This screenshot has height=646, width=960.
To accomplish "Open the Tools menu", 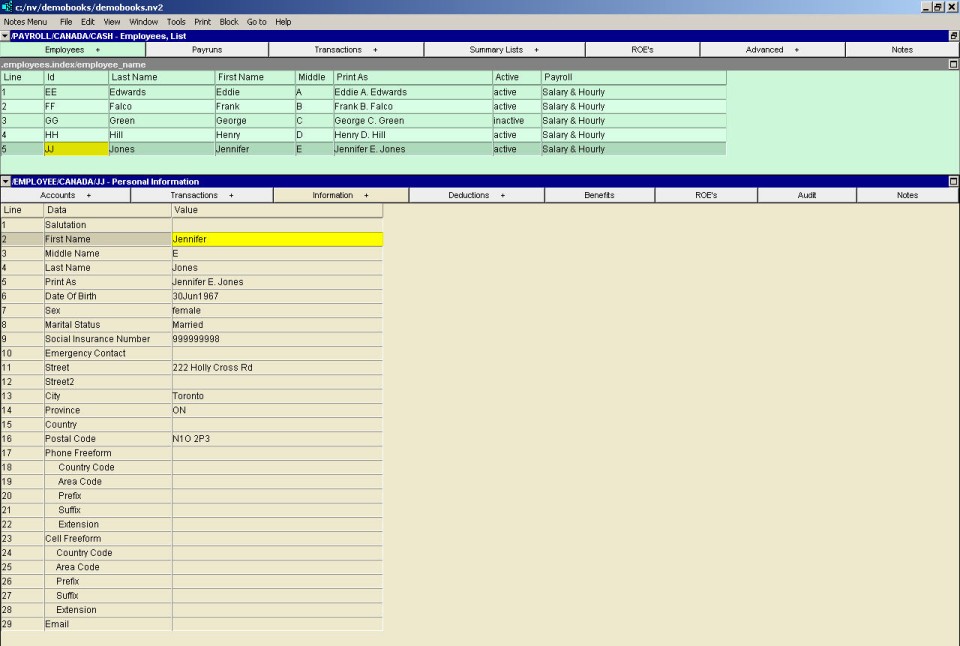I will 176,21.
